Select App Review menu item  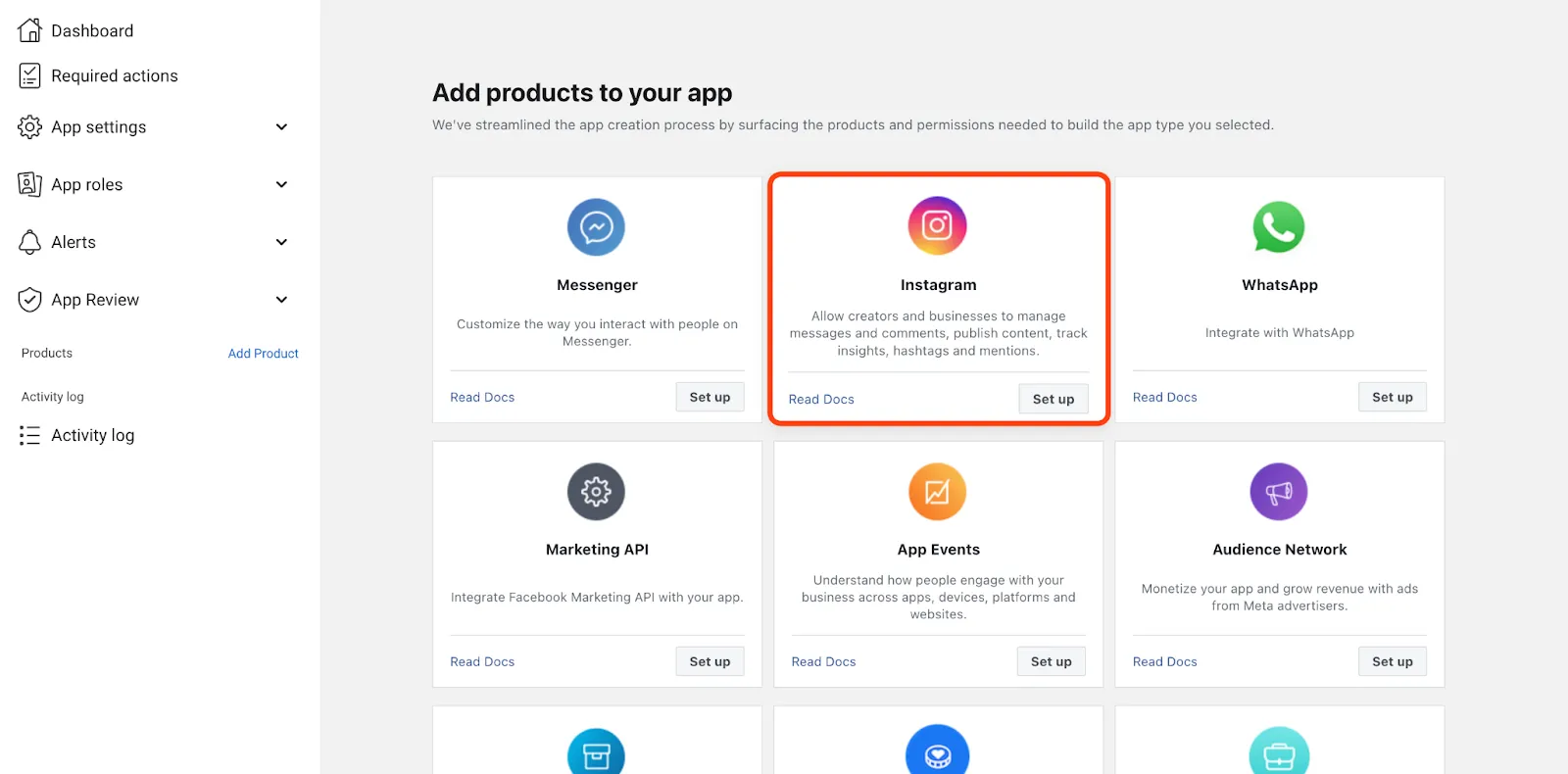point(95,300)
